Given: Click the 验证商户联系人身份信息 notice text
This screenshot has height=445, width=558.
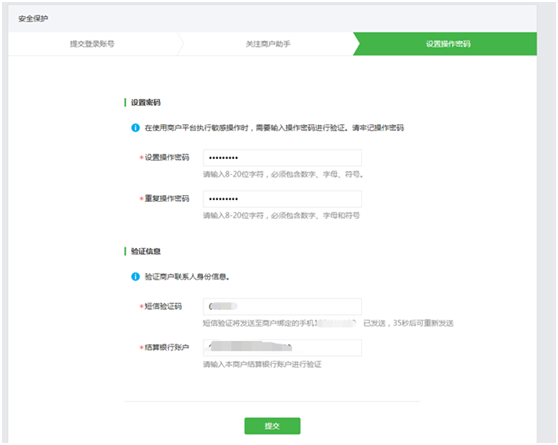Looking at the screenshot, I should (187, 277).
